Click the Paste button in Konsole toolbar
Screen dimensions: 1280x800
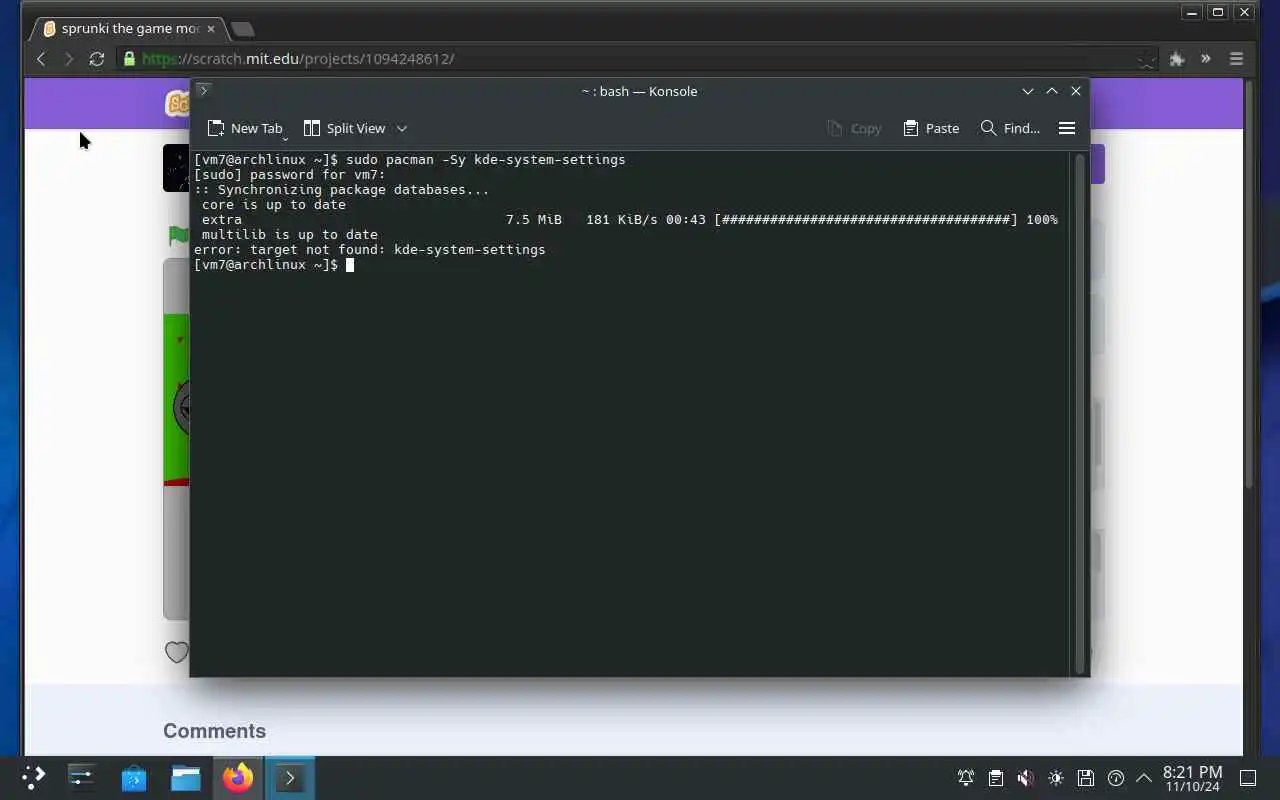(931, 128)
